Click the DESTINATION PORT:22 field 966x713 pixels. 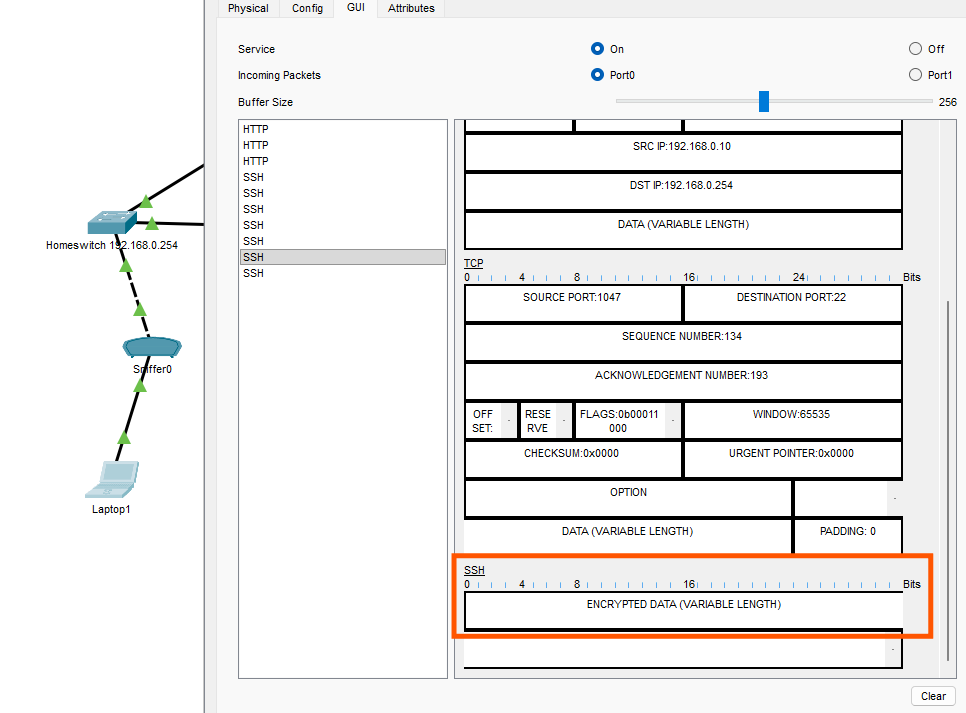point(791,298)
